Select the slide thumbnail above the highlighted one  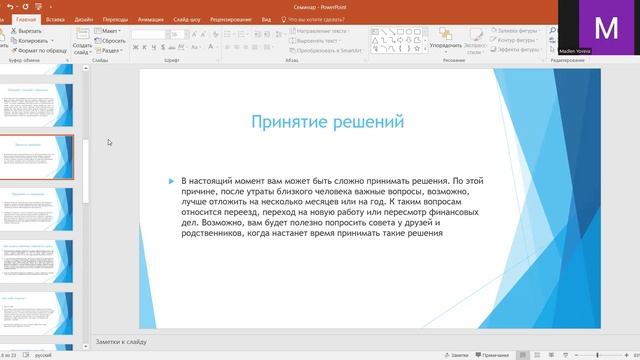[x=37, y=105]
